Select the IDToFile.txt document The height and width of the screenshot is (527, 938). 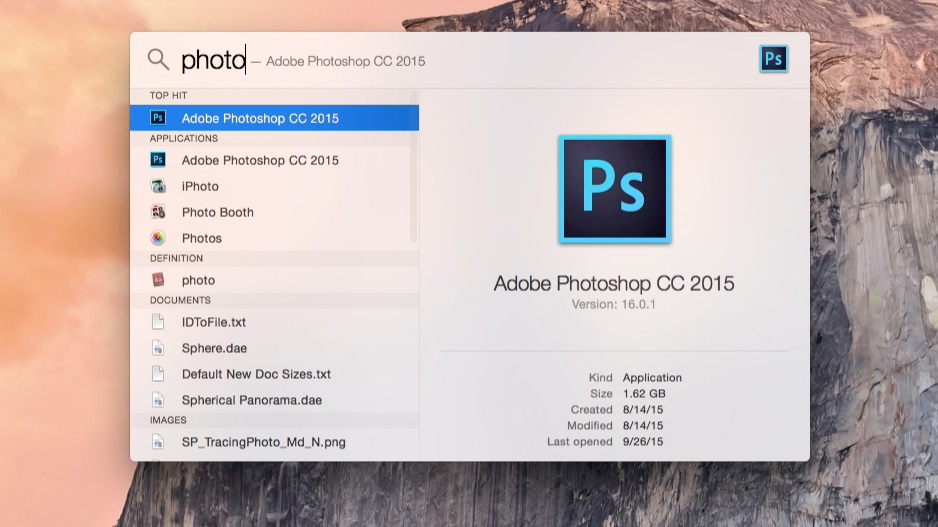point(274,322)
